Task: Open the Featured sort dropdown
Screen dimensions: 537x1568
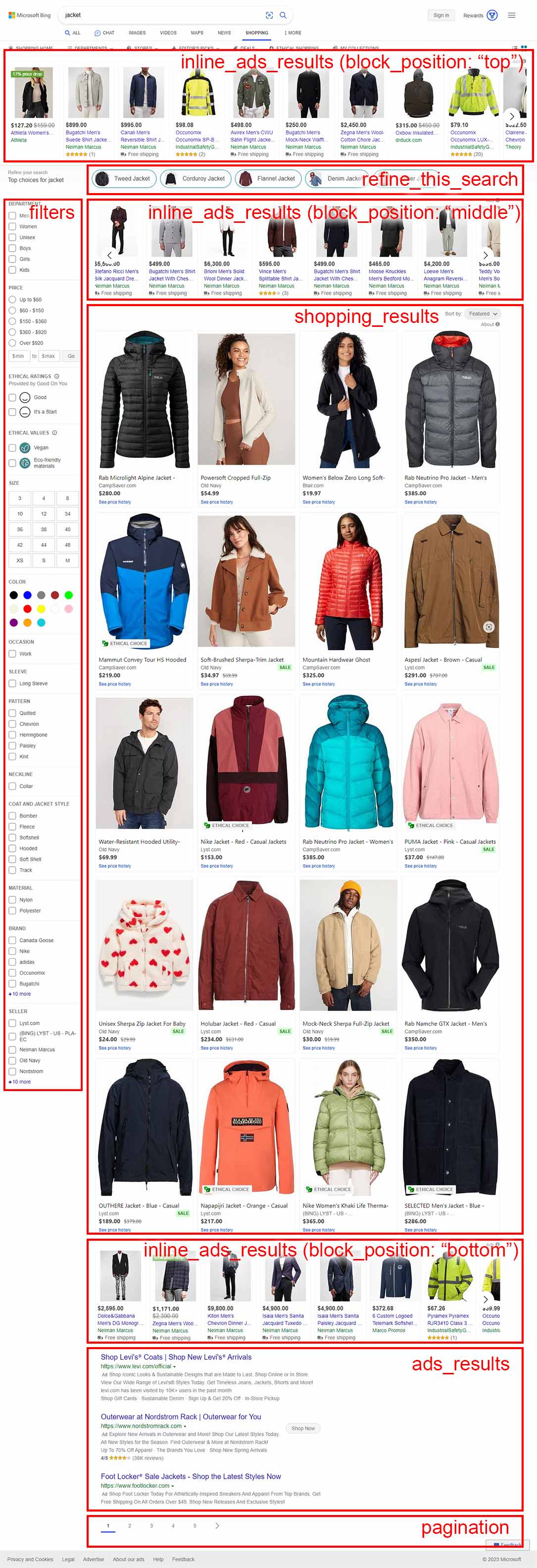Action: [482, 314]
